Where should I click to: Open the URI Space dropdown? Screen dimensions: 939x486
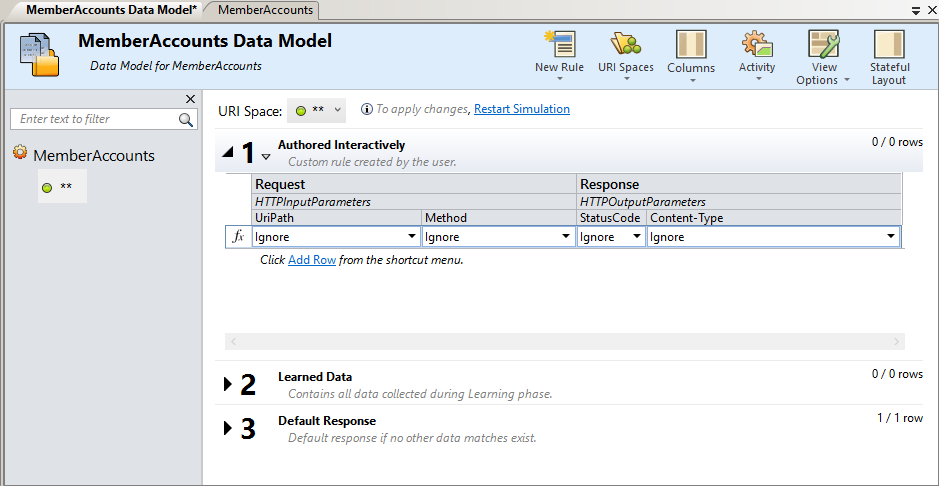[x=316, y=109]
